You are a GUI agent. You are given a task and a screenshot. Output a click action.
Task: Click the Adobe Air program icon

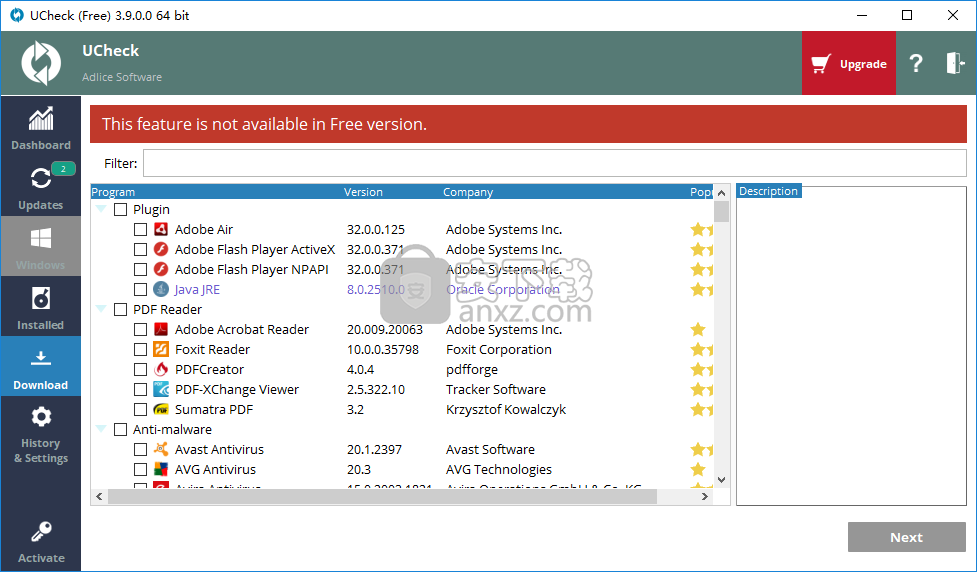point(161,229)
